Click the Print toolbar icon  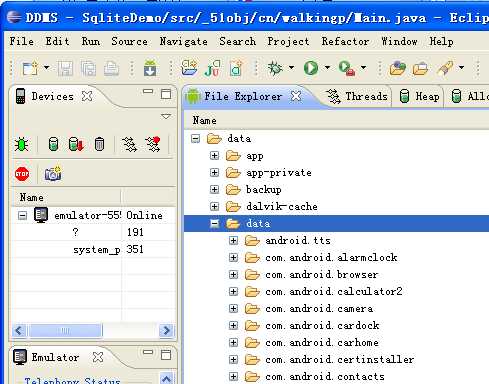[111, 69]
